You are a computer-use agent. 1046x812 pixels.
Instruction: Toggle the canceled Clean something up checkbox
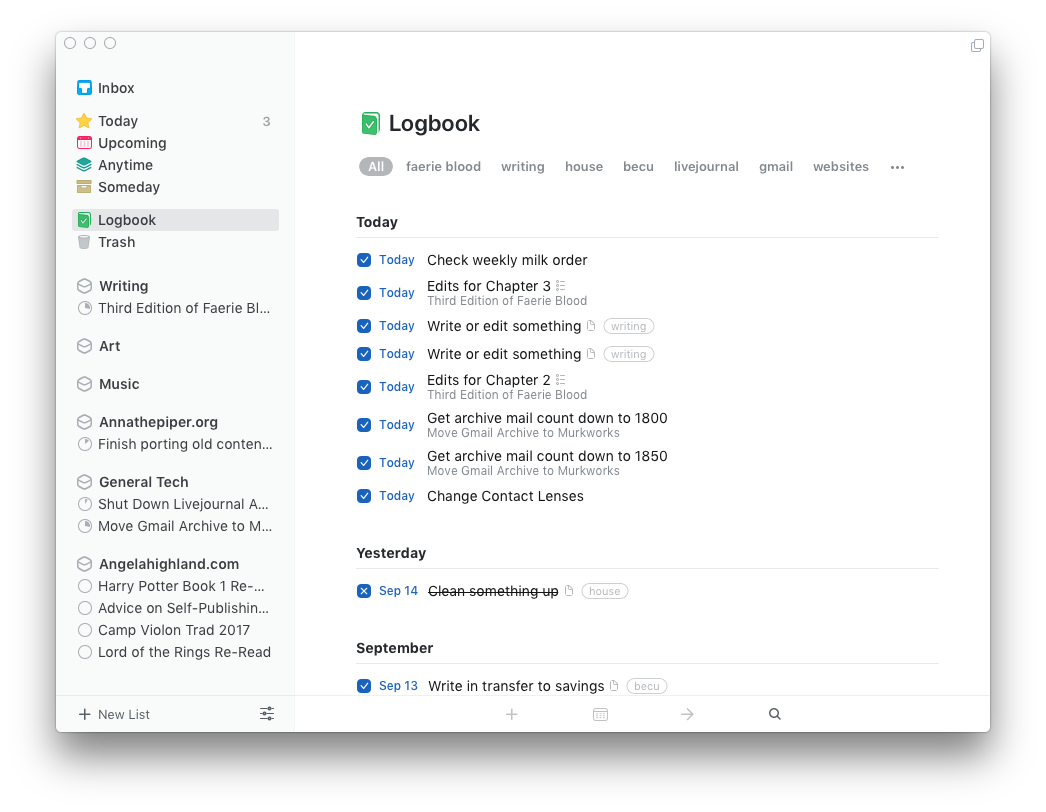click(x=364, y=591)
